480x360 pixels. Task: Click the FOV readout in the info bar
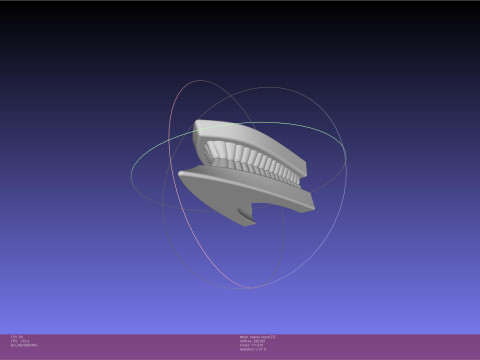[x=17, y=337]
